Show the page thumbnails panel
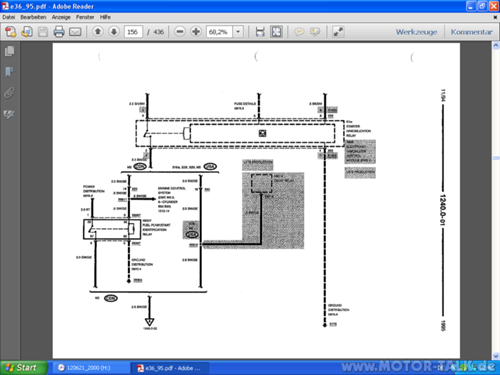Viewport: 500px width, 375px height. [x=9, y=51]
